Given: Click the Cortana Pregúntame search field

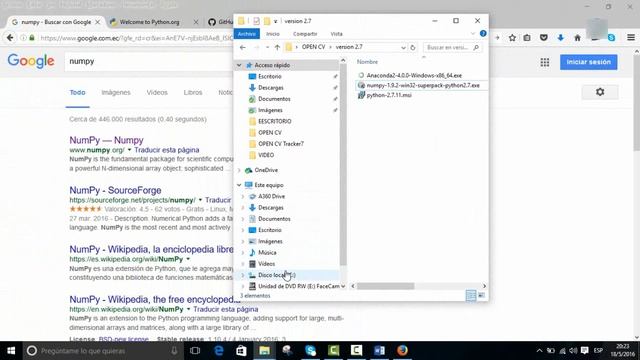Looking at the screenshot, I should click(x=101, y=351).
